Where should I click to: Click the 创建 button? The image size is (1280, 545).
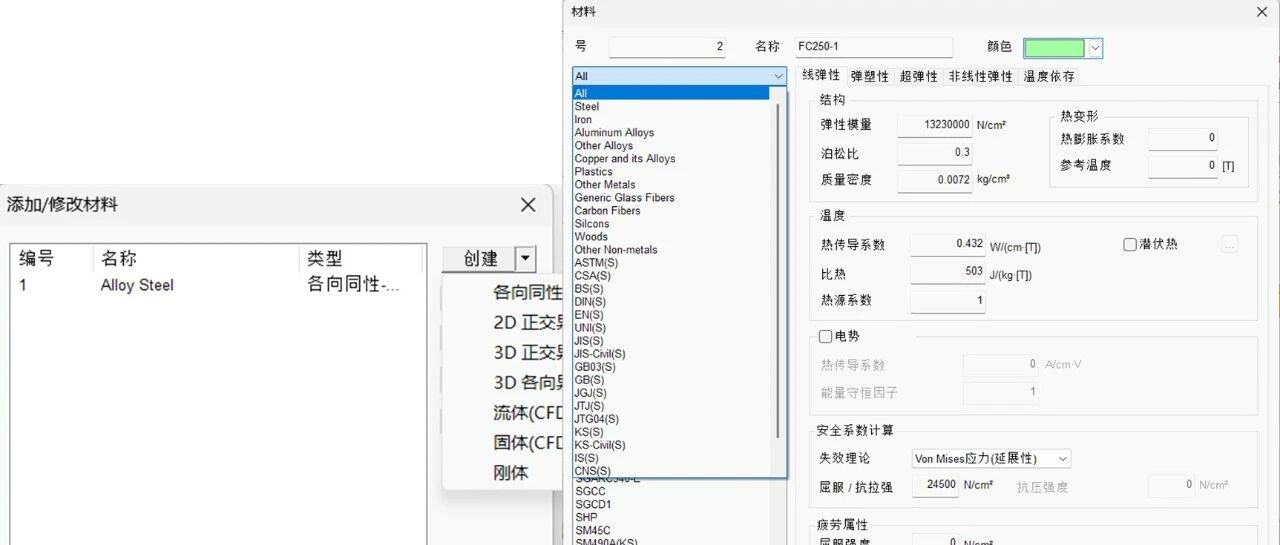click(x=480, y=259)
